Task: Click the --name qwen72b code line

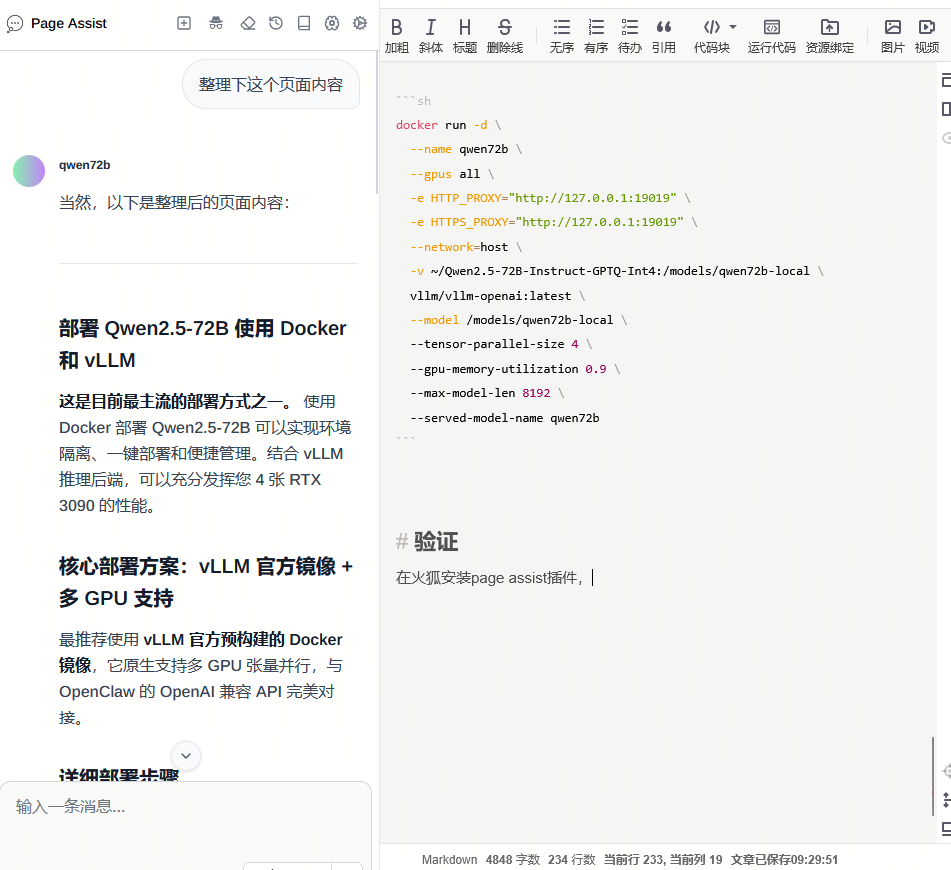Action: (466, 149)
